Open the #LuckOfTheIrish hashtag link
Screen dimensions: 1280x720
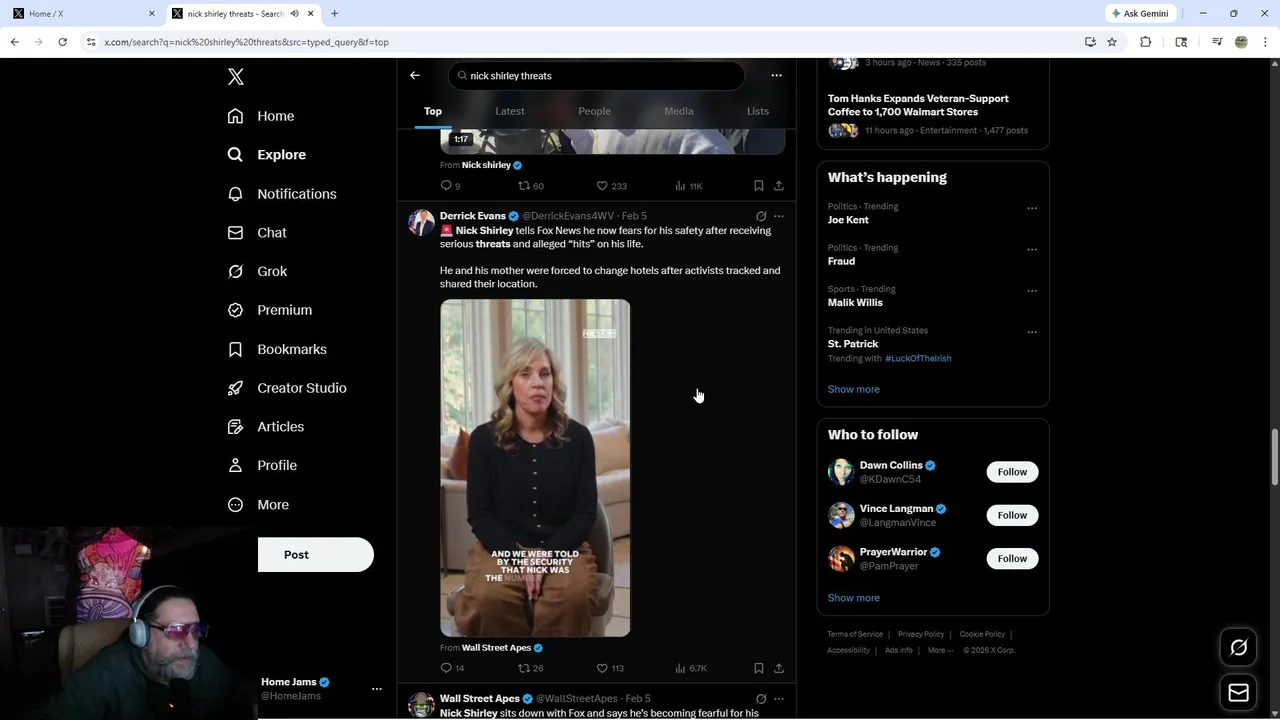coord(918,358)
